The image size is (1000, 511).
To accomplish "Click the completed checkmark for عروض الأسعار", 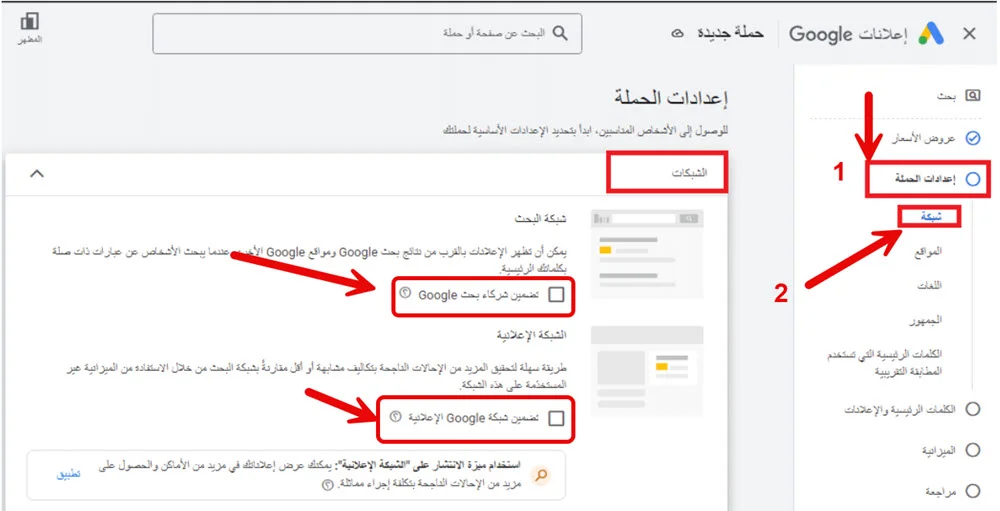I will 973,138.
